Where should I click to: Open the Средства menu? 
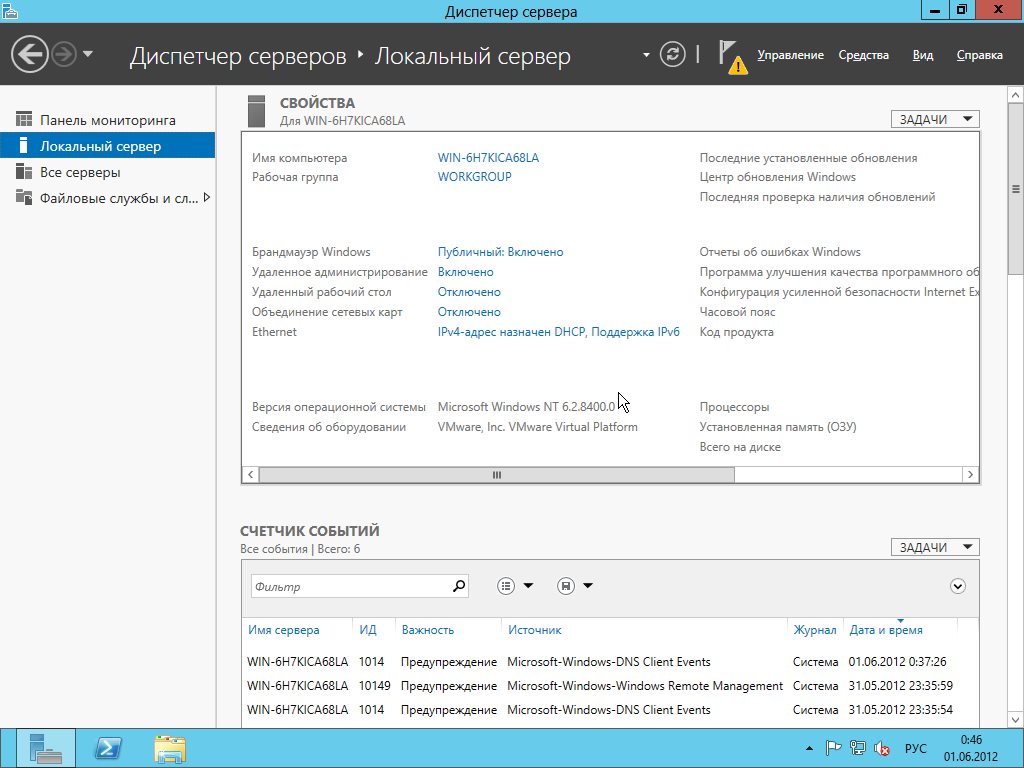[x=863, y=56]
